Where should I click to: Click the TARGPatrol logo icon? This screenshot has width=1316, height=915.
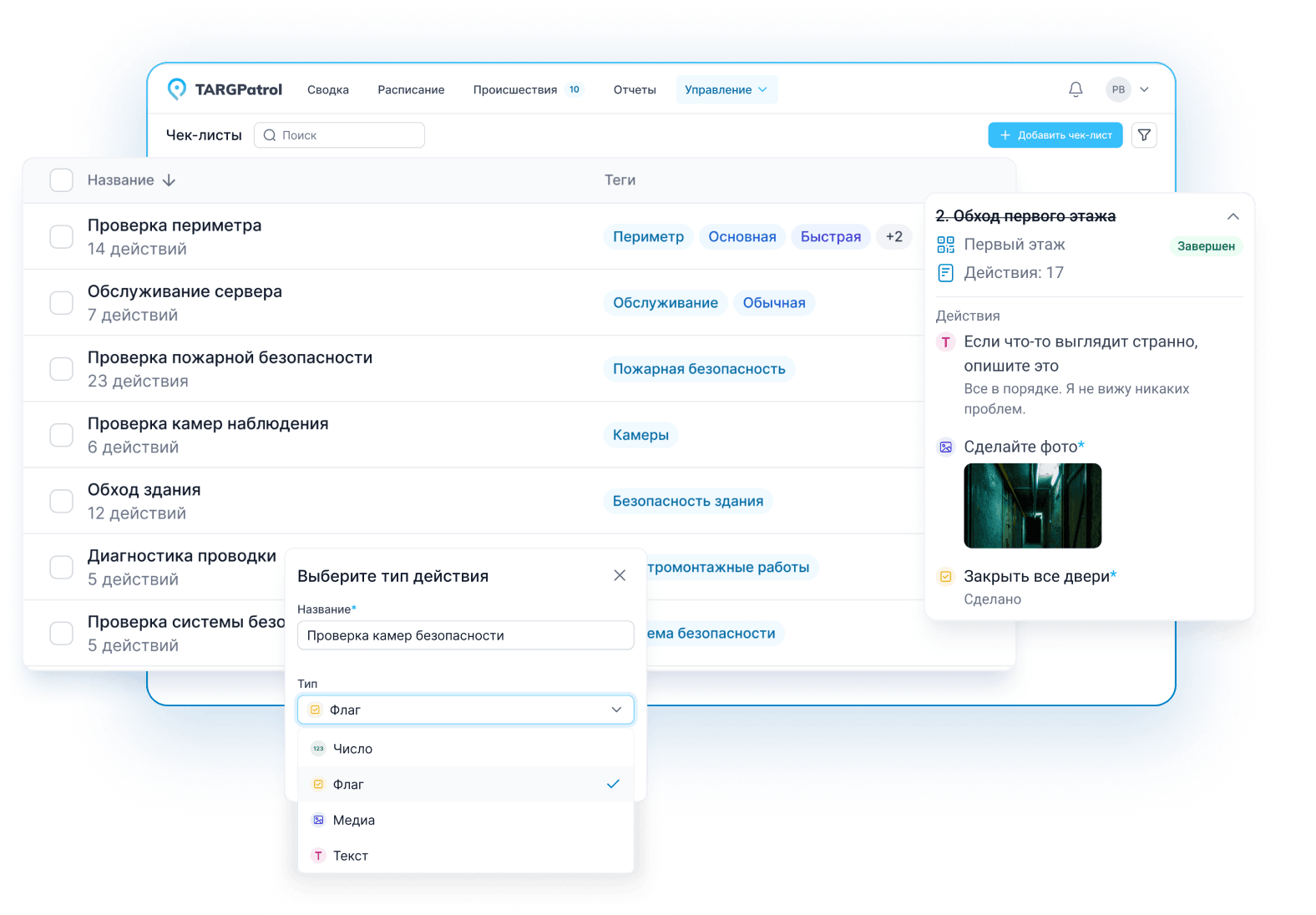click(176, 89)
